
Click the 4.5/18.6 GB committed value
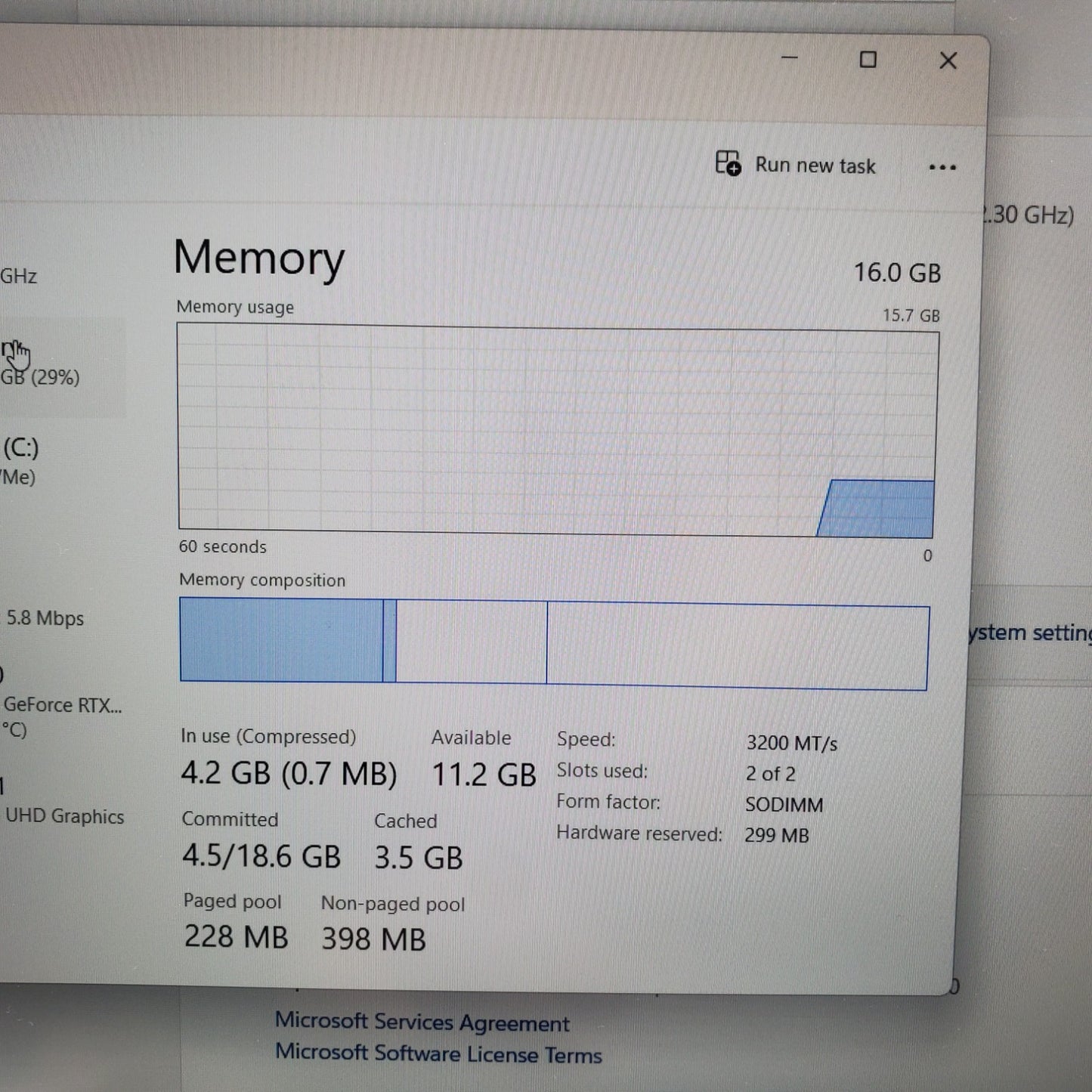[261, 856]
